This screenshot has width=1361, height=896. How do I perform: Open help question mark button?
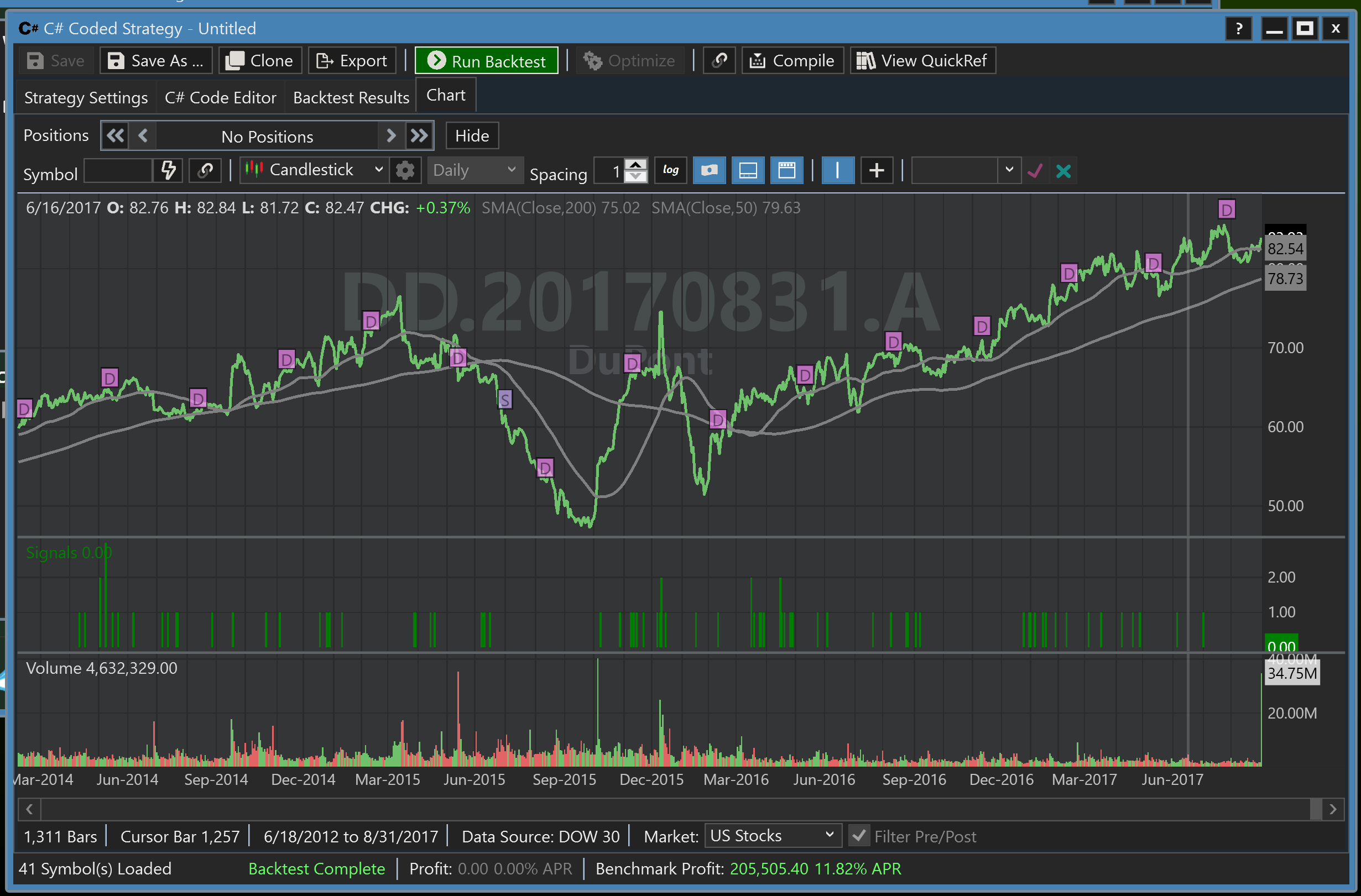tap(1239, 29)
